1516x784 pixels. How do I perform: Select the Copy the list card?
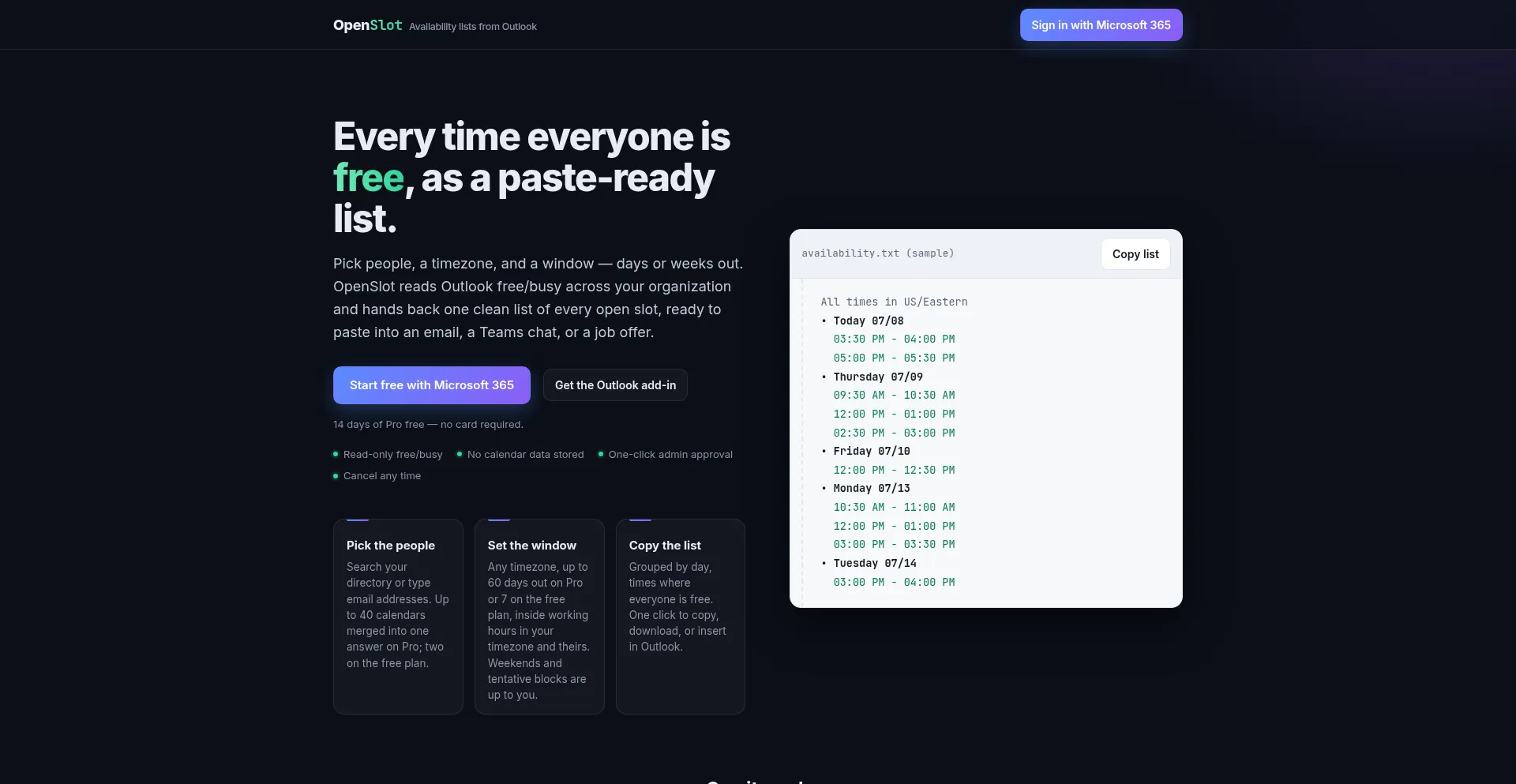pyautogui.click(x=681, y=617)
